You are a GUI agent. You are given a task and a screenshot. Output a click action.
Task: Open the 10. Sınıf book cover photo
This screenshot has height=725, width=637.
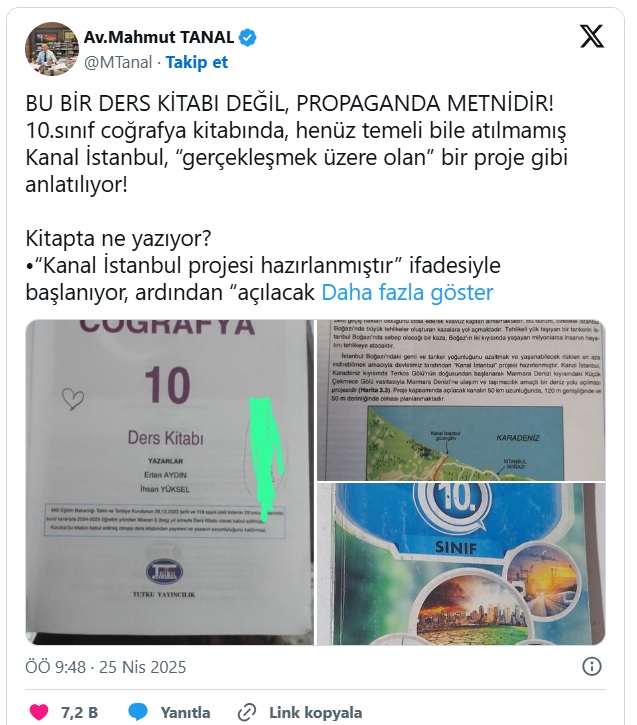click(461, 564)
